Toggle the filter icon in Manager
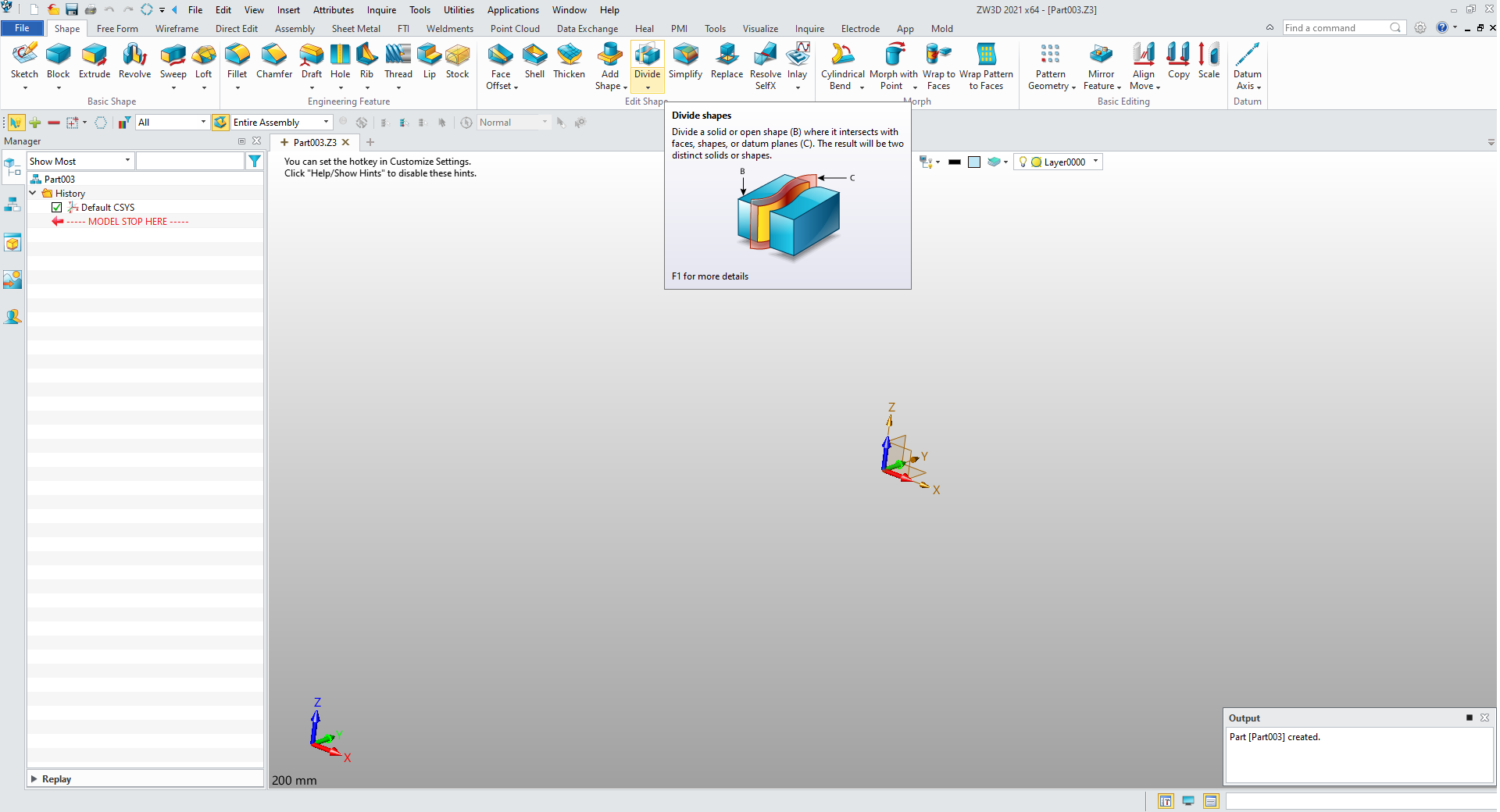 coord(255,162)
